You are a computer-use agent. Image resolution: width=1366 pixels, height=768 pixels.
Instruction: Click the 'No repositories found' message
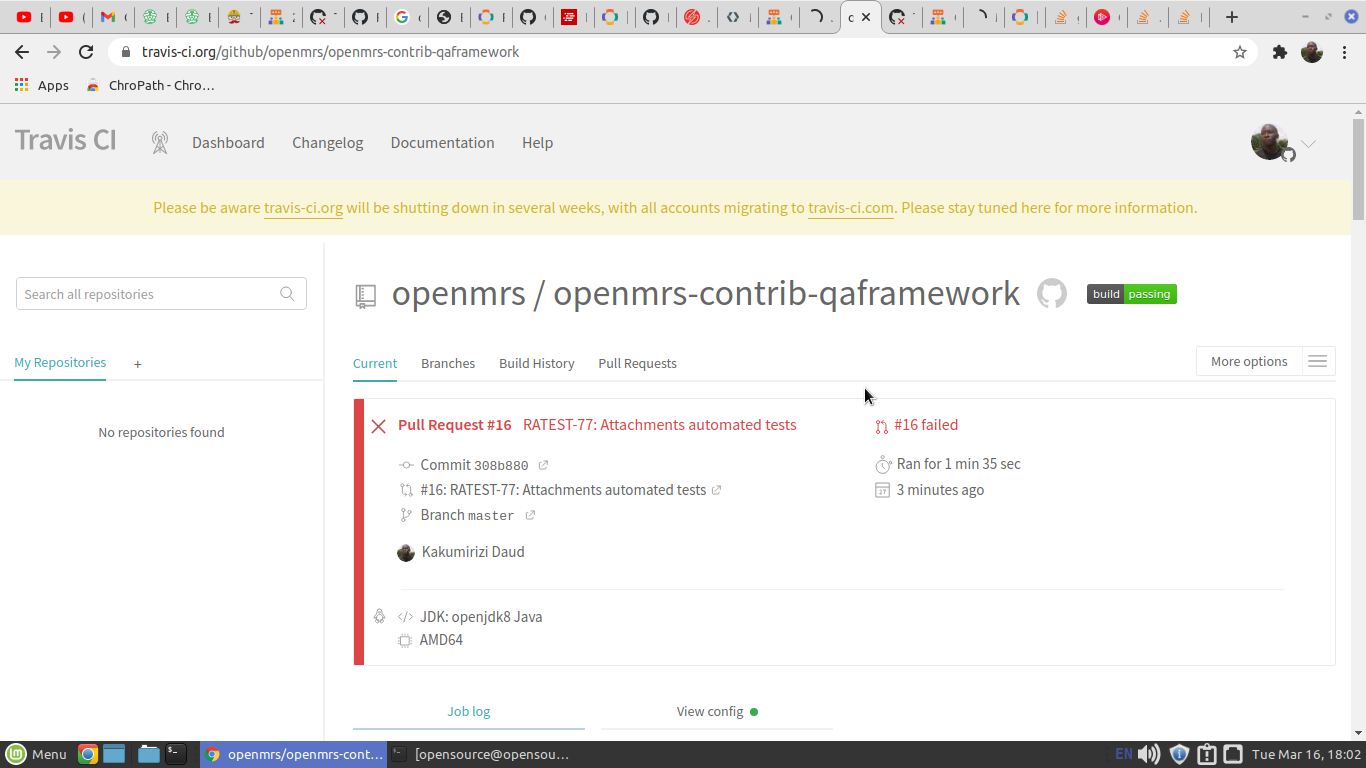click(161, 432)
